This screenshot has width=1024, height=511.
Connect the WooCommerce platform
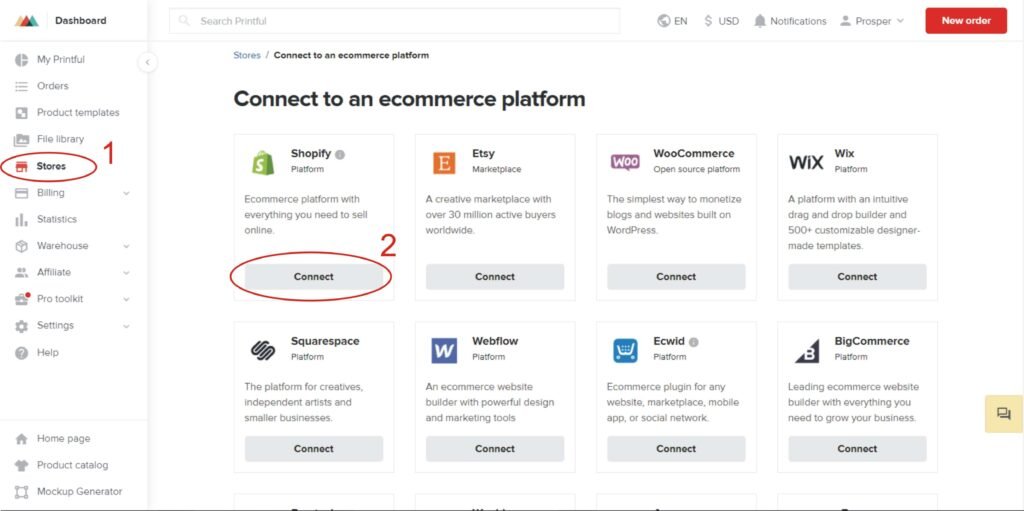click(676, 277)
